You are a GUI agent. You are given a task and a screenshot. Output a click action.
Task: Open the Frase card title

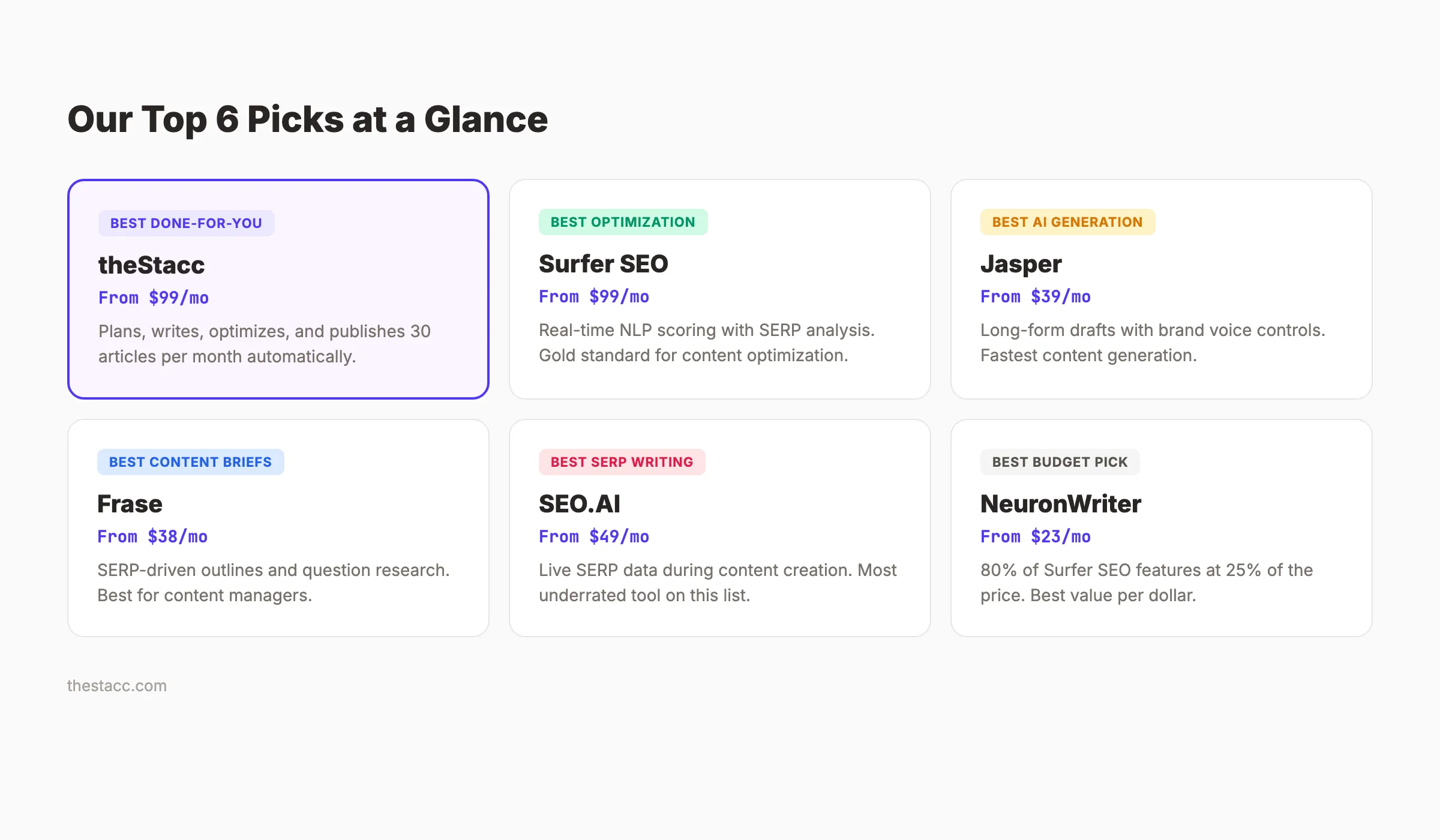[x=130, y=504]
